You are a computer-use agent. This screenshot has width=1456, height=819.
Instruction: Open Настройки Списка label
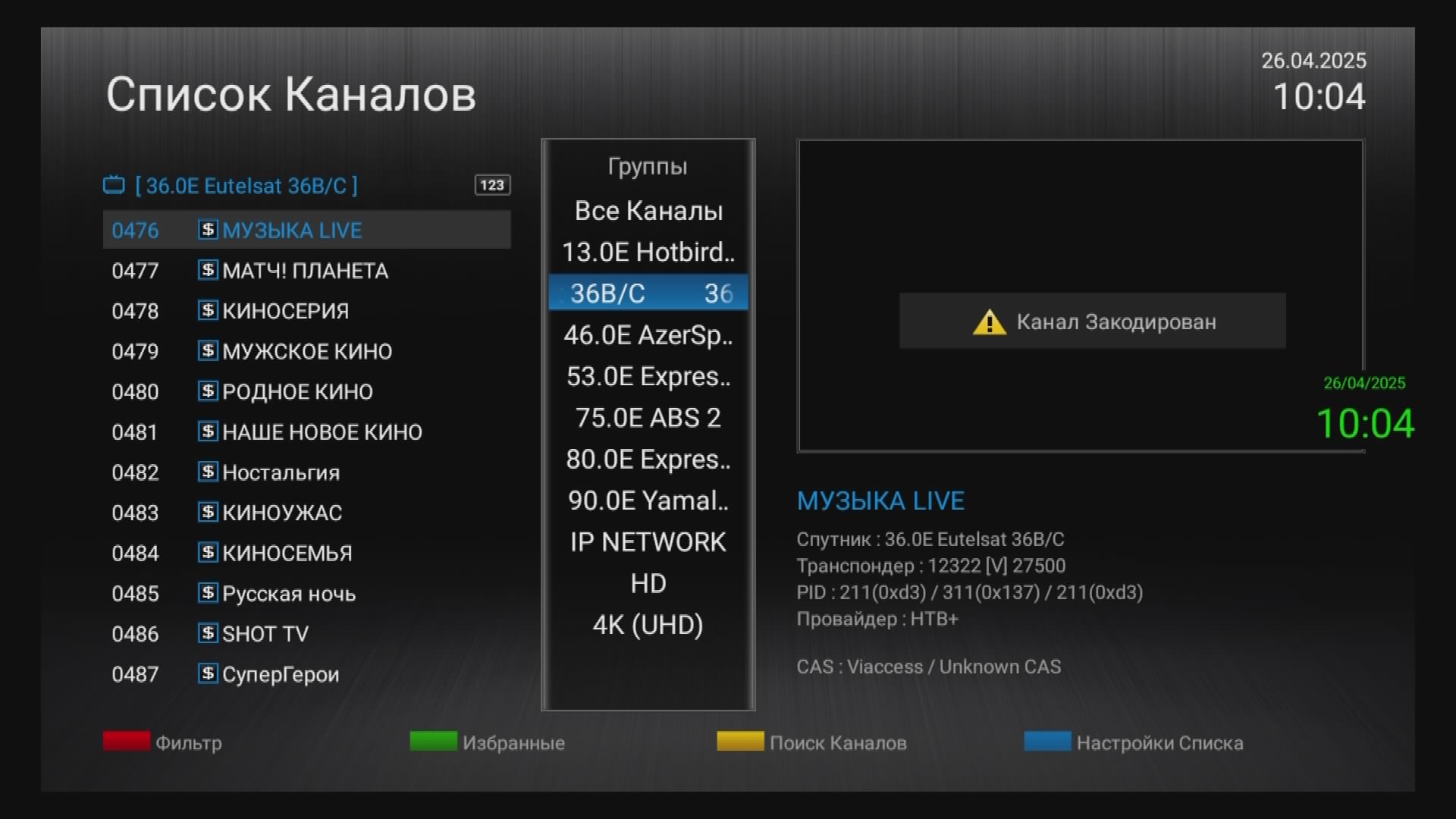coord(1160,742)
